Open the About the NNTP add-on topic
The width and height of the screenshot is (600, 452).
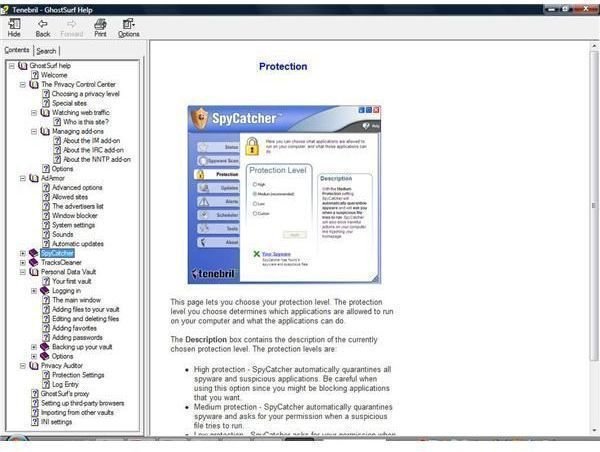tap(97, 160)
